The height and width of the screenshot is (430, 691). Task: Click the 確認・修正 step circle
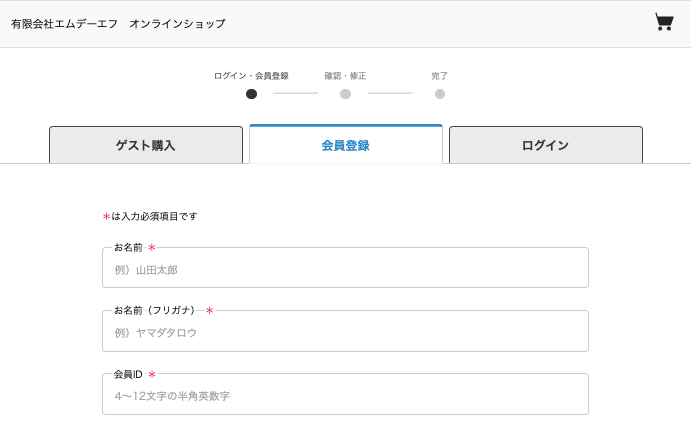345,94
